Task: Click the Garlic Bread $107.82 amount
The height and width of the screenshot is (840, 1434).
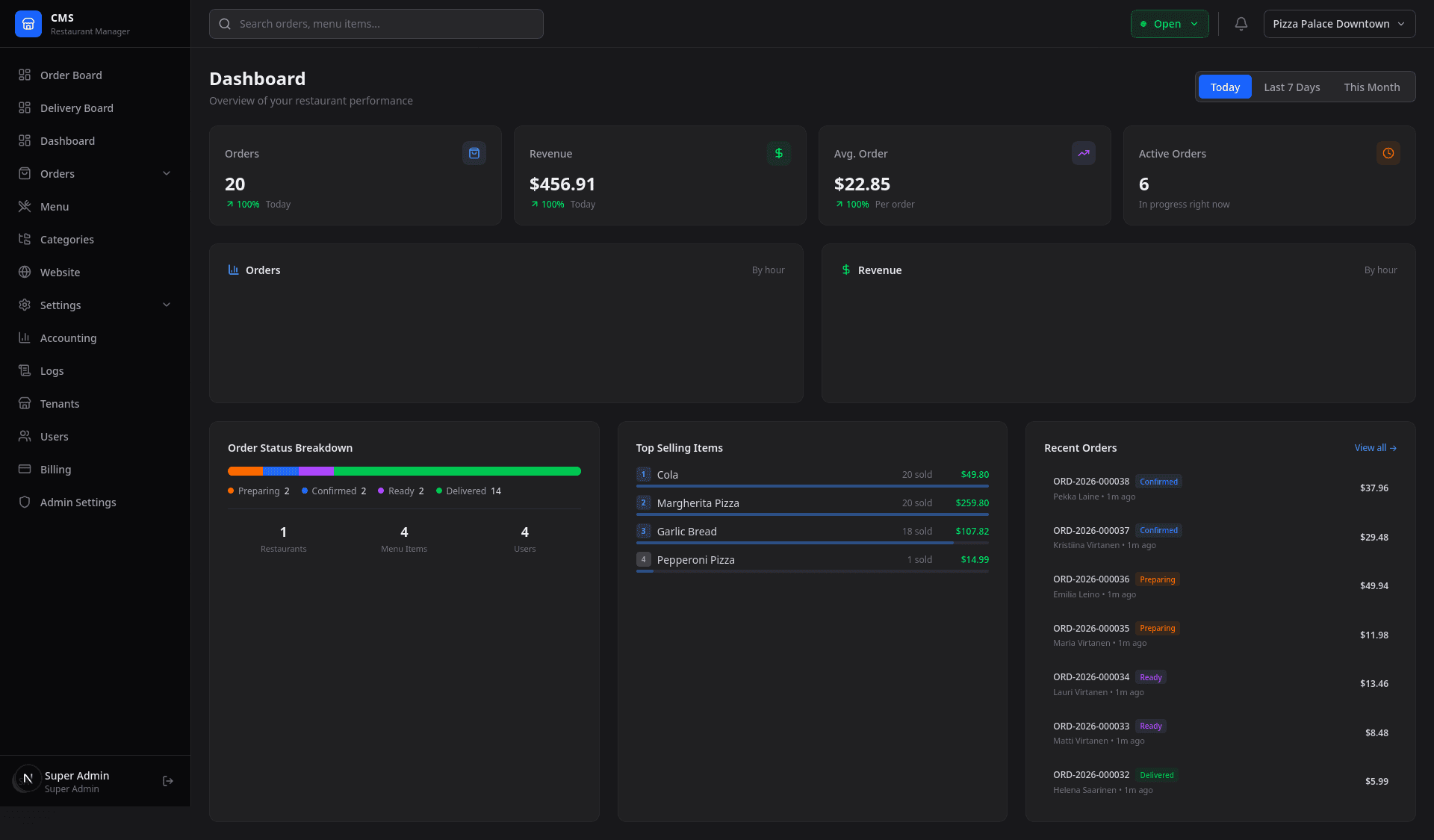Action: [972, 531]
